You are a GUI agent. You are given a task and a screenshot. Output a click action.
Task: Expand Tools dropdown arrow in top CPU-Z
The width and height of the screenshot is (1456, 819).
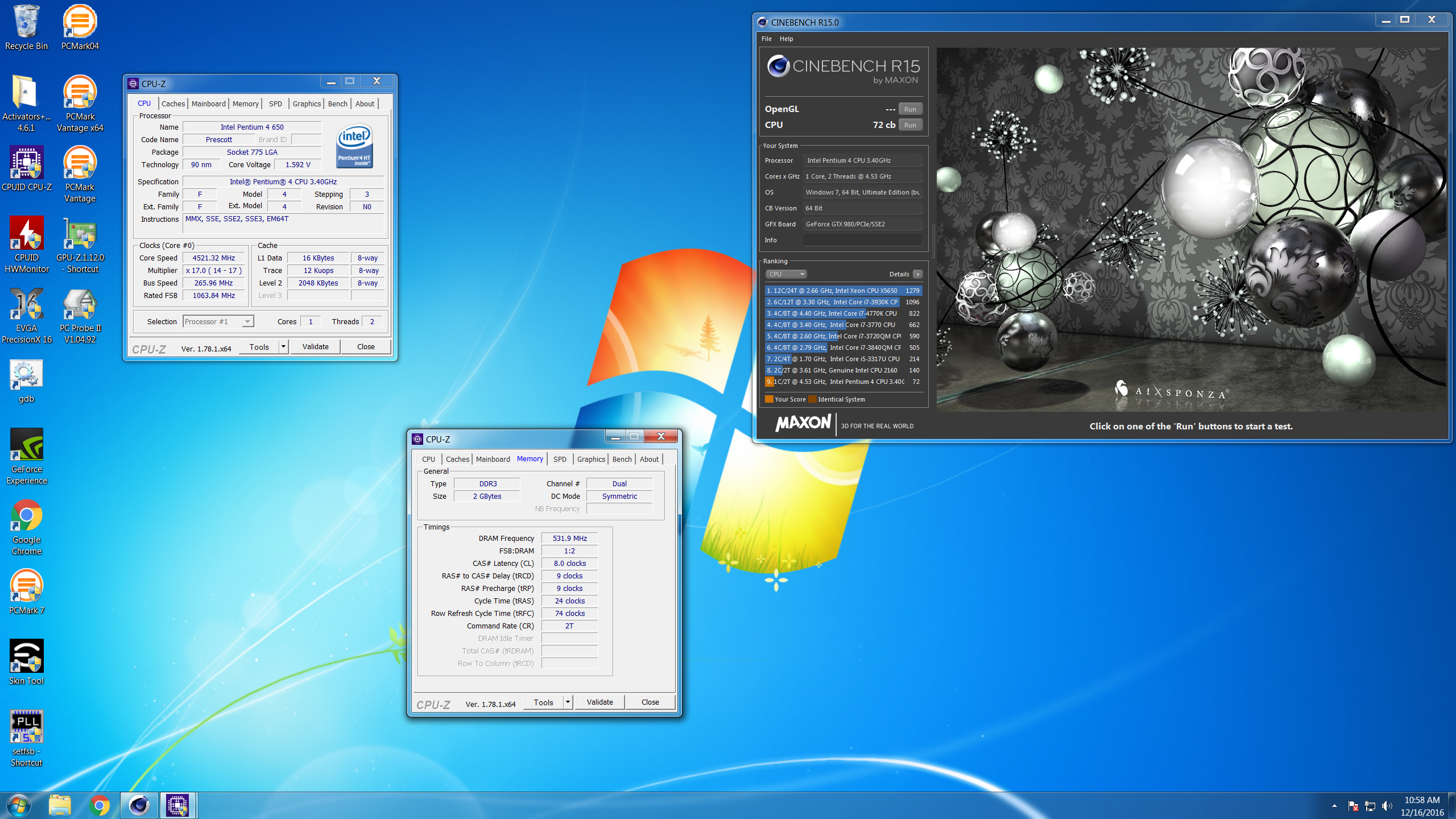click(x=283, y=346)
